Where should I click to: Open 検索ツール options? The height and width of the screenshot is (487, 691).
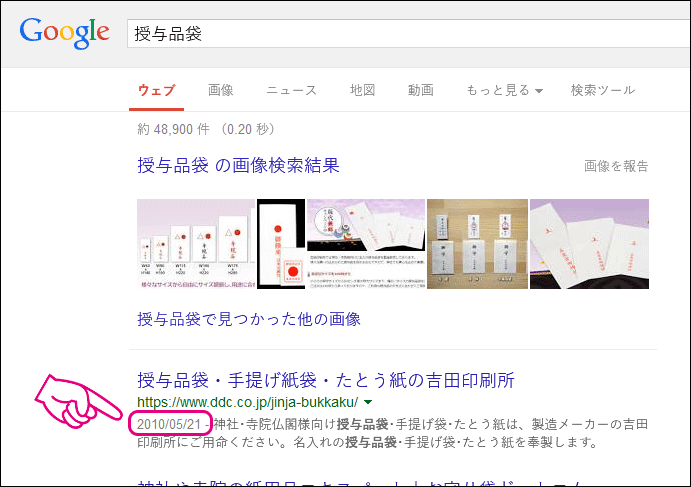(x=603, y=90)
